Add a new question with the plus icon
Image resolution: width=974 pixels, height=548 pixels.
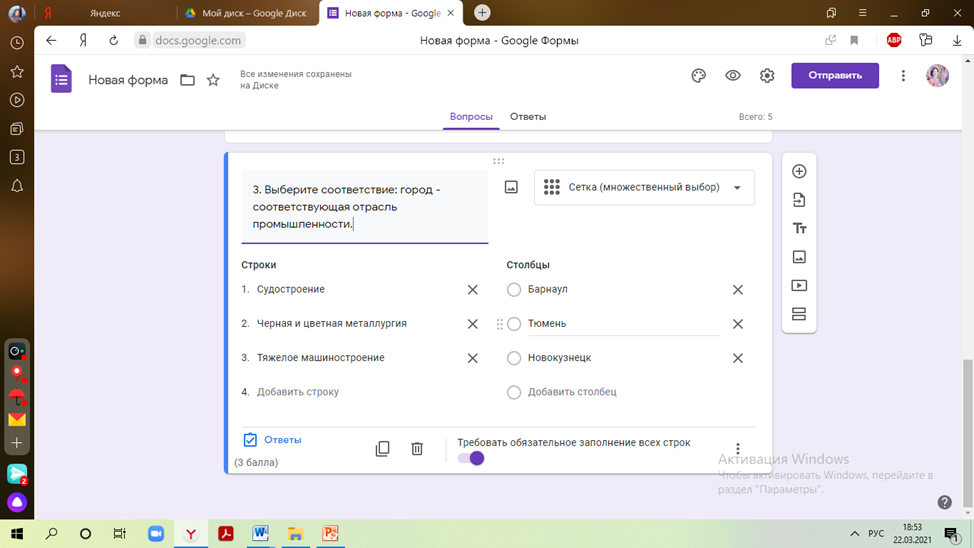click(x=799, y=171)
